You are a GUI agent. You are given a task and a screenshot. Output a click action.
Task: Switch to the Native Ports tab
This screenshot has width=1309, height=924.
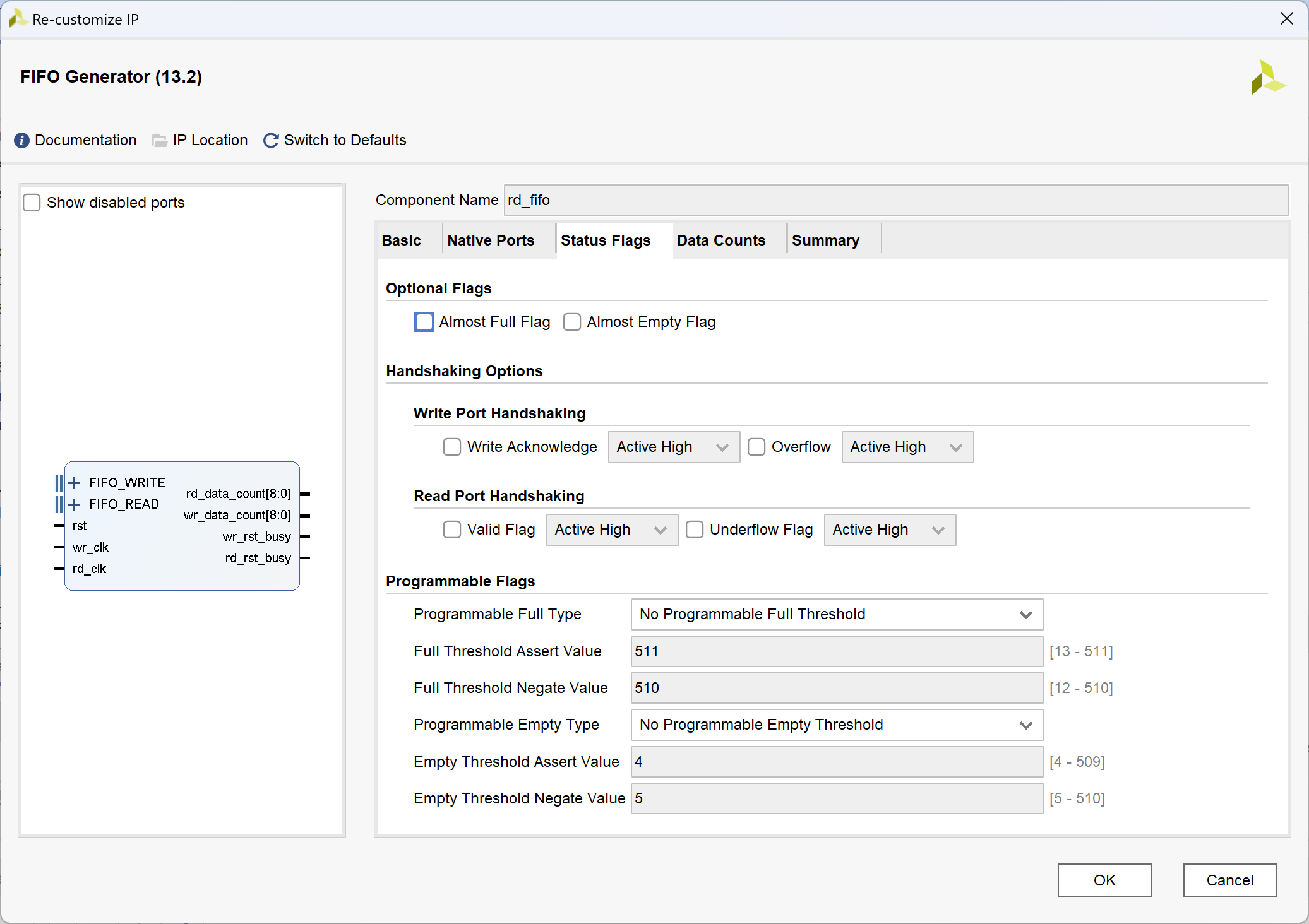point(491,240)
